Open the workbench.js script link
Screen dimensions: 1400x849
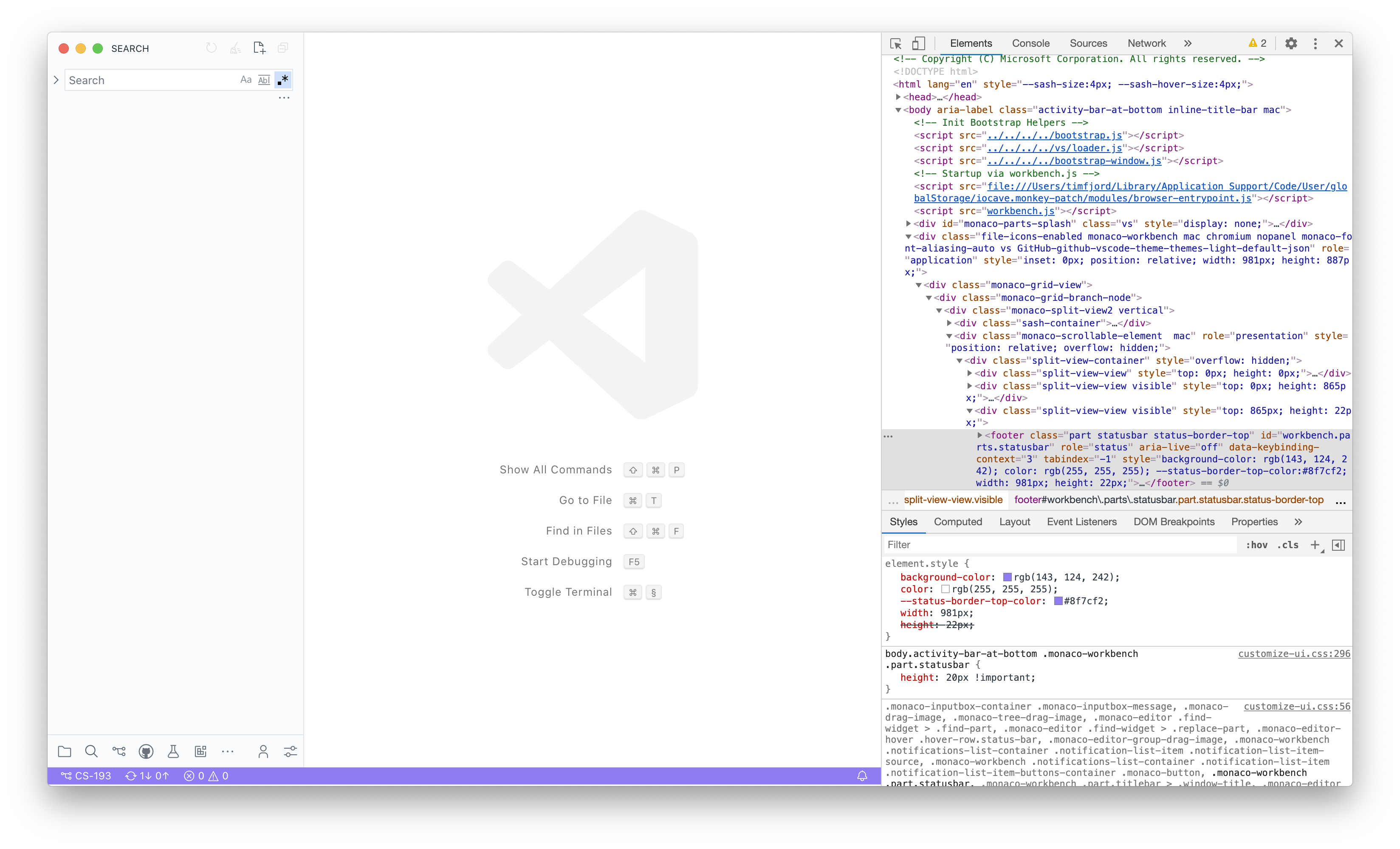click(1019, 211)
